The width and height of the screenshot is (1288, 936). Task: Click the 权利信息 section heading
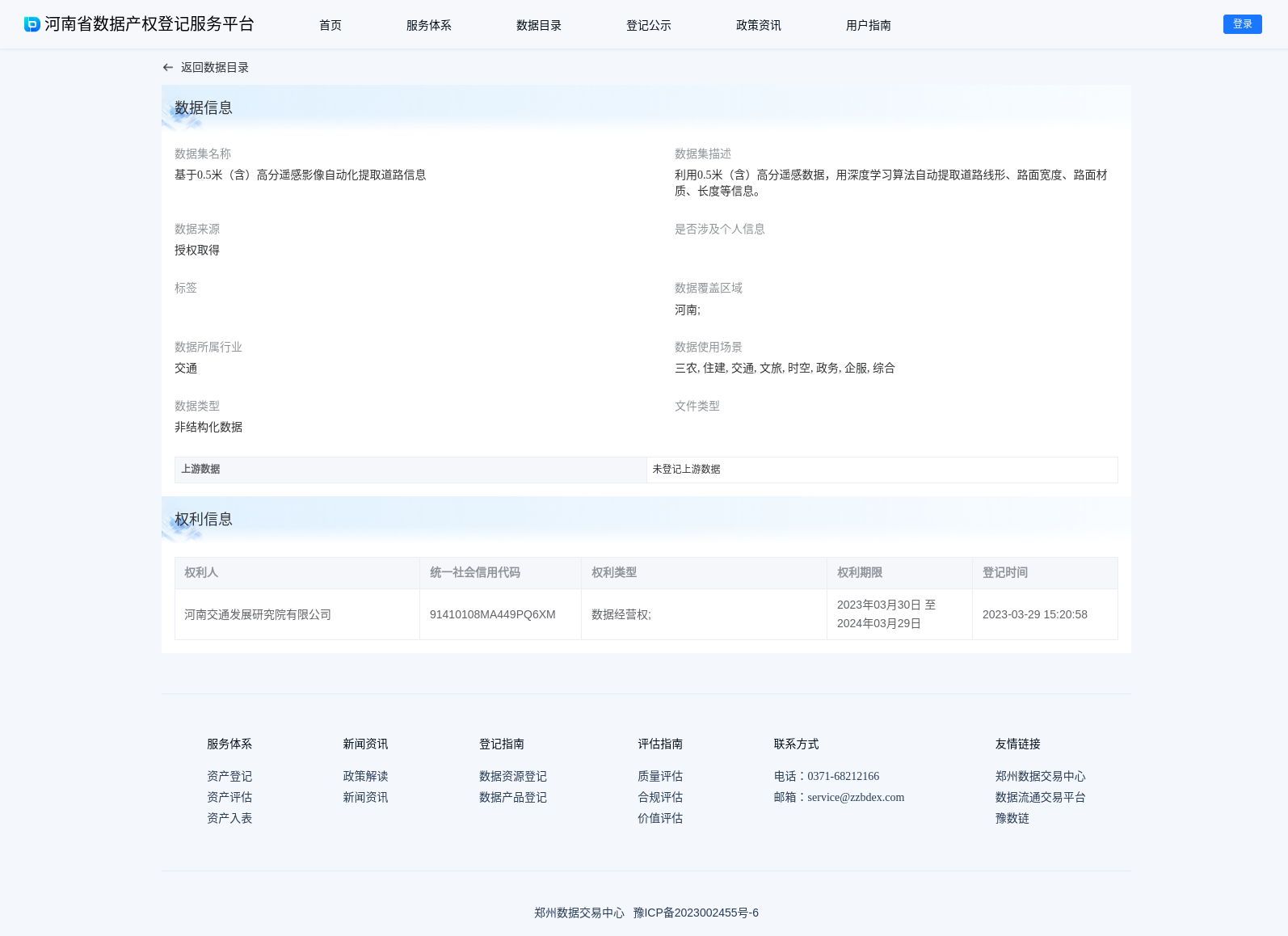tap(204, 519)
